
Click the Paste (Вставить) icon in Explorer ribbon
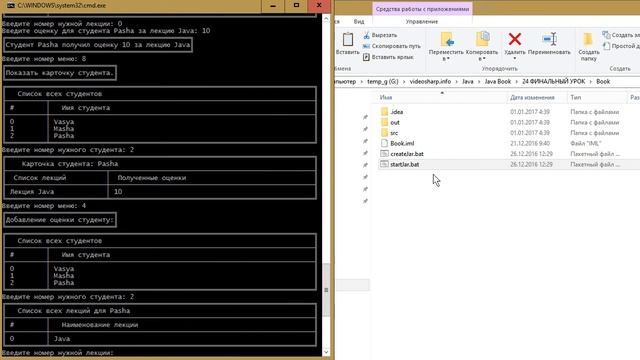click(348, 40)
